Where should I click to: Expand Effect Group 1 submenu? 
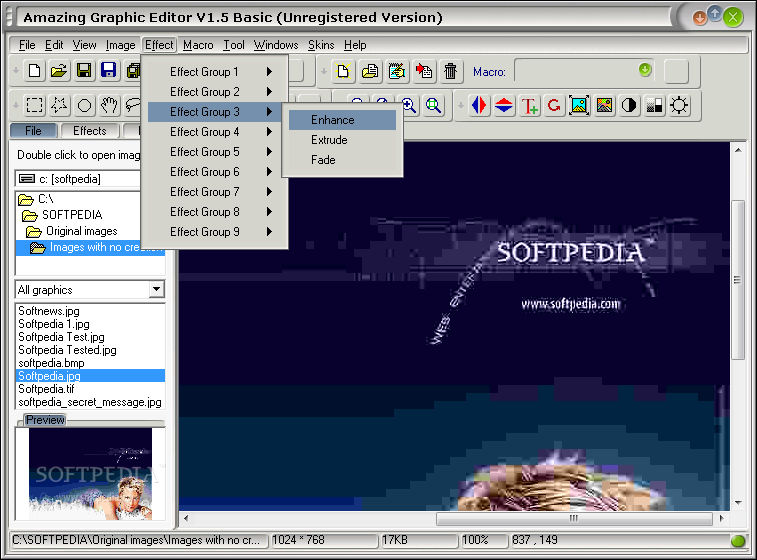click(x=214, y=72)
